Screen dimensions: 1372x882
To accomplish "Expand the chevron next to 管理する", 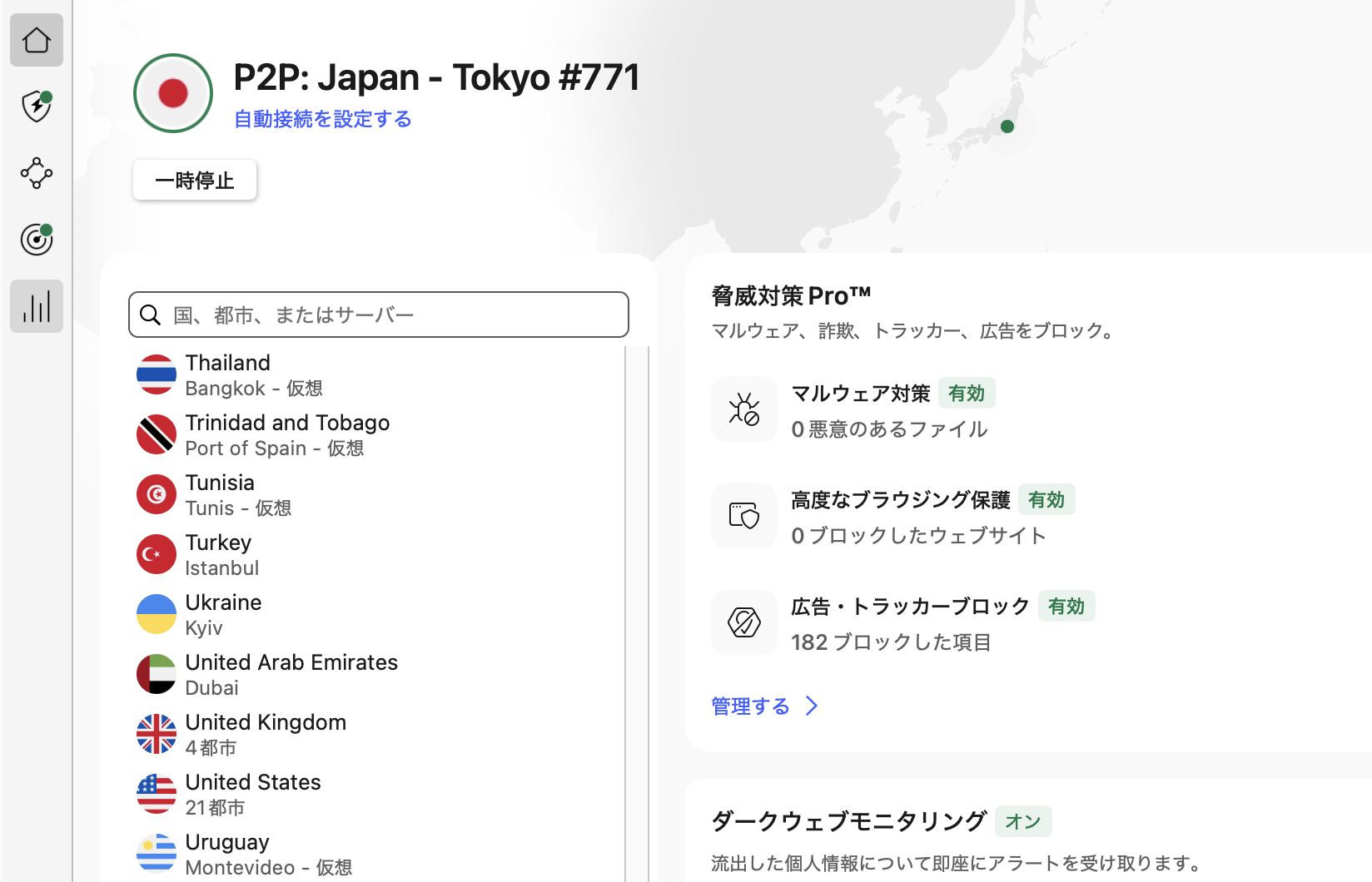I will [x=812, y=706].
